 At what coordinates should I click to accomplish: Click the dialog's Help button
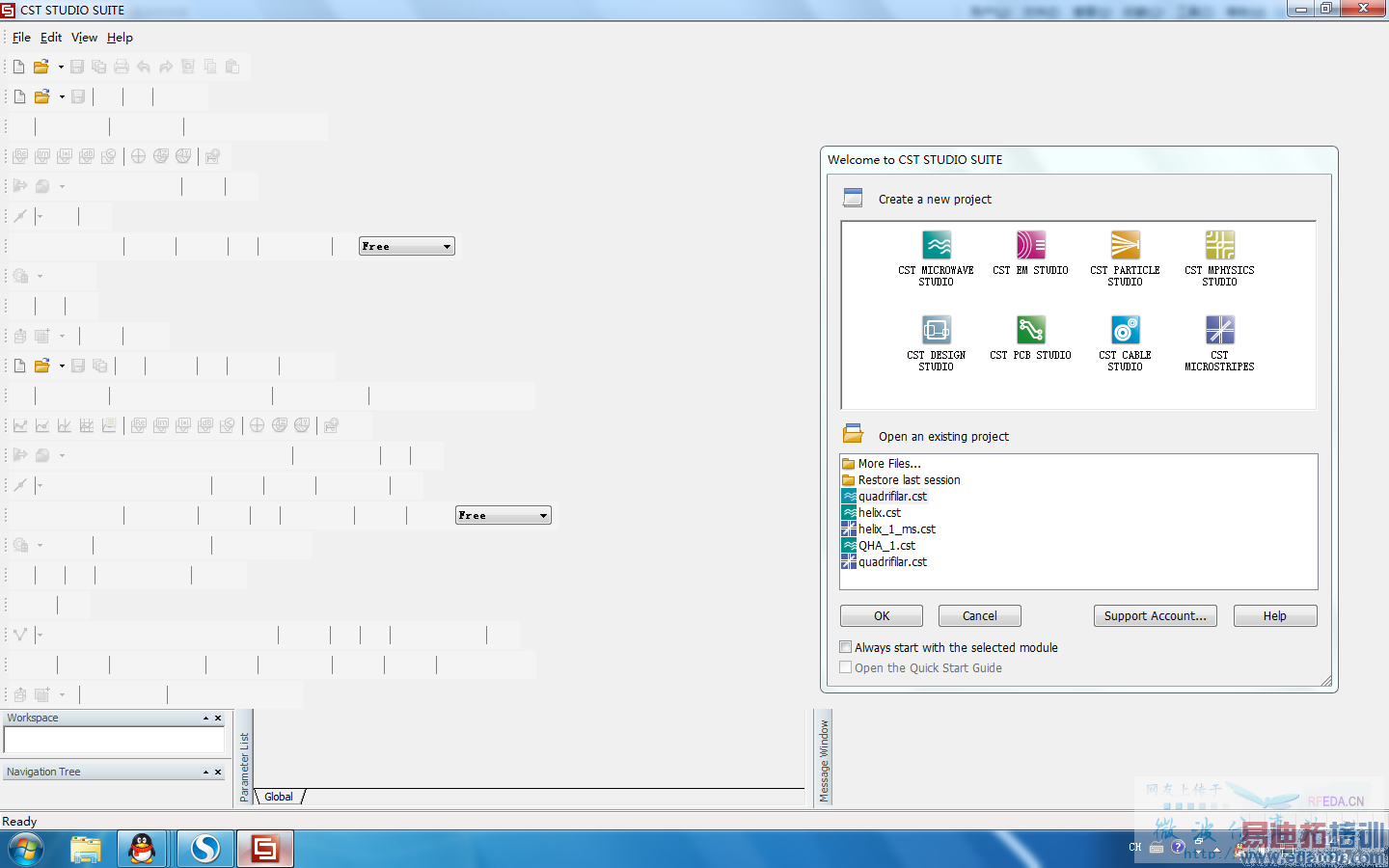coord(1275,616)
